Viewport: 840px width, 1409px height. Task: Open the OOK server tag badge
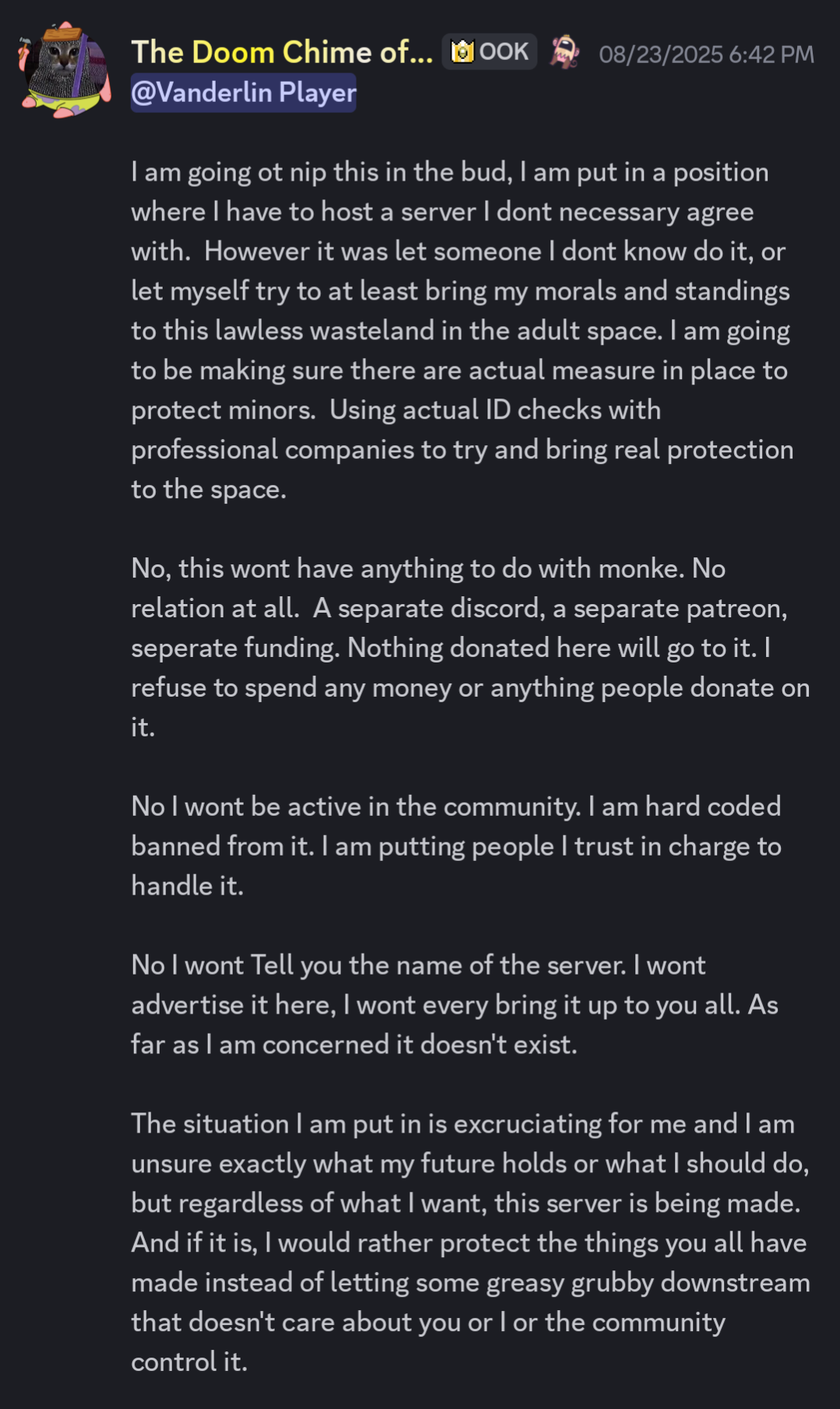click(490, 52)
